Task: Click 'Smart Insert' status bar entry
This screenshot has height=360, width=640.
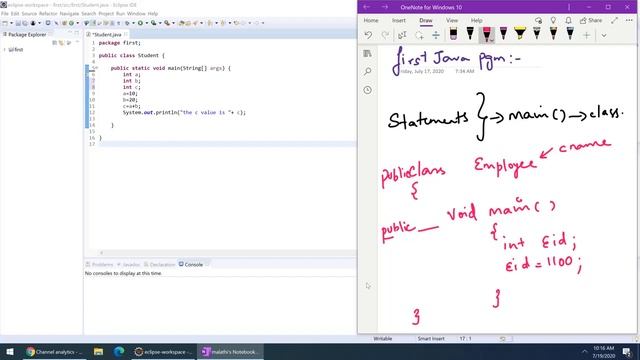Action: coord(431,338)
